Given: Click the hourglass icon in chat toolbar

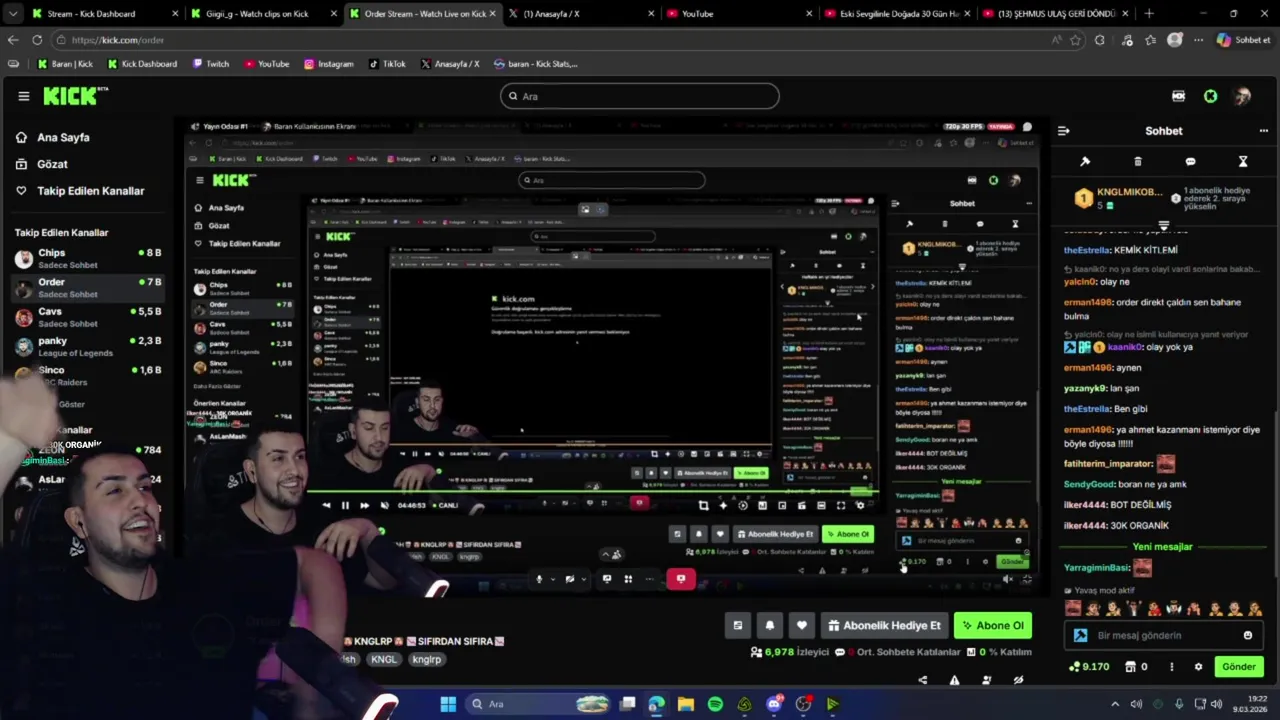Looking at the screenshot, I should [1243, 161].
